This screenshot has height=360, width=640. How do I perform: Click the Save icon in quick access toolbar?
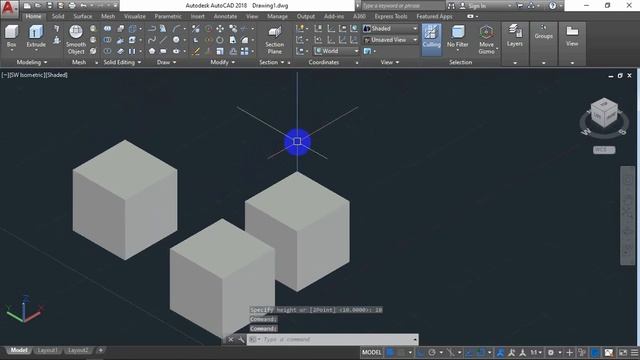click(x=49, y=6)
